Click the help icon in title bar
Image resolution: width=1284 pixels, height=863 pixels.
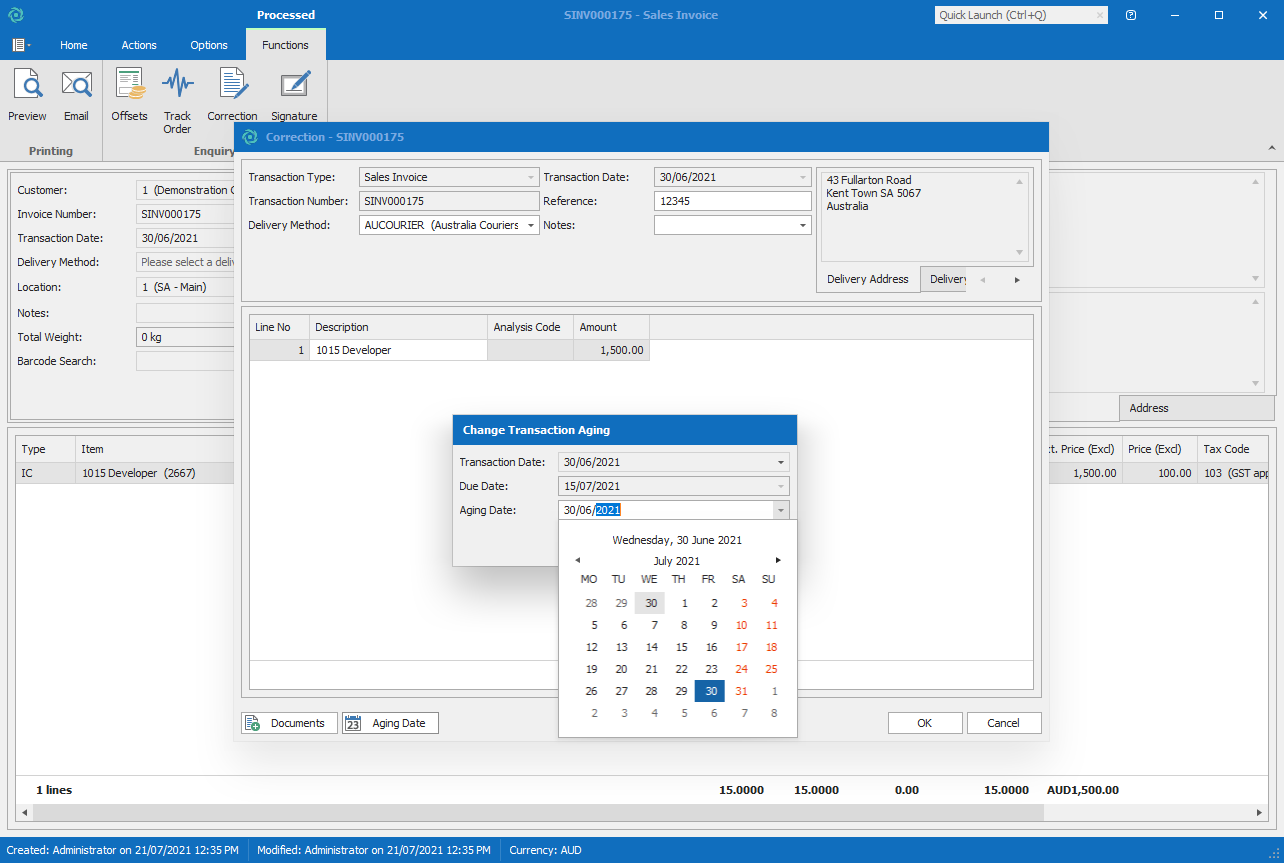click(1130, 15)
